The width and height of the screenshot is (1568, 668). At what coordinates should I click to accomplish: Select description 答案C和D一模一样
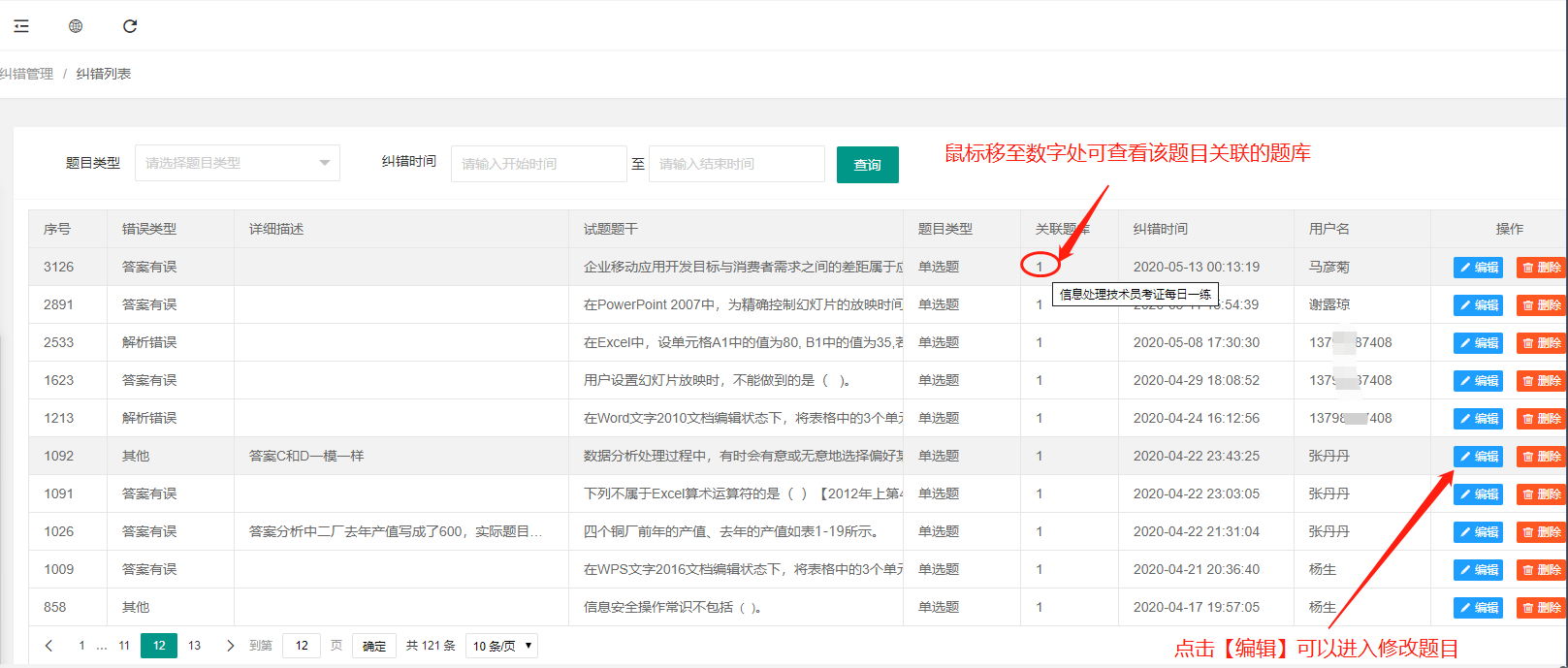click(306, 456)
